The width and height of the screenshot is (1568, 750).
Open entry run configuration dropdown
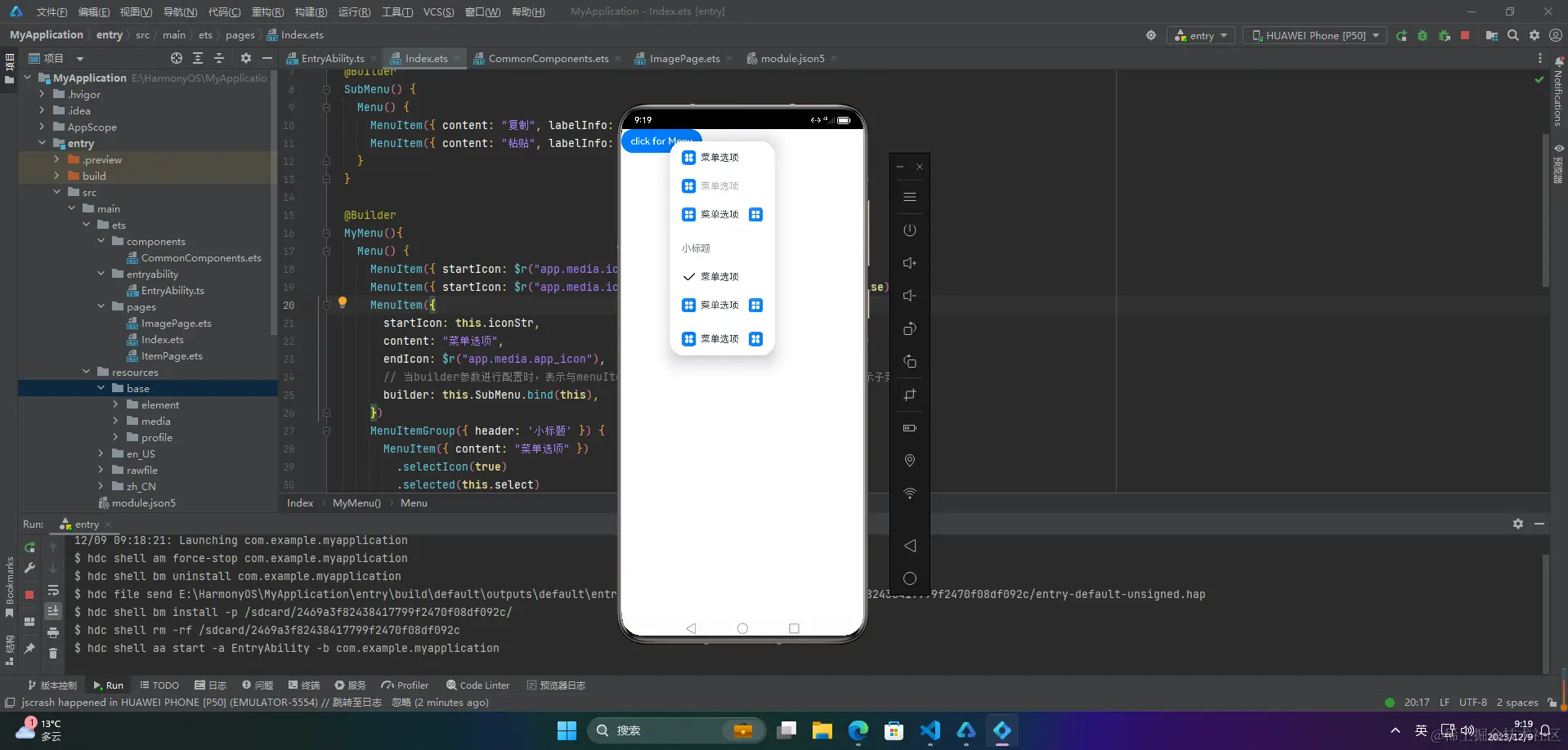tap(1201, 36)
